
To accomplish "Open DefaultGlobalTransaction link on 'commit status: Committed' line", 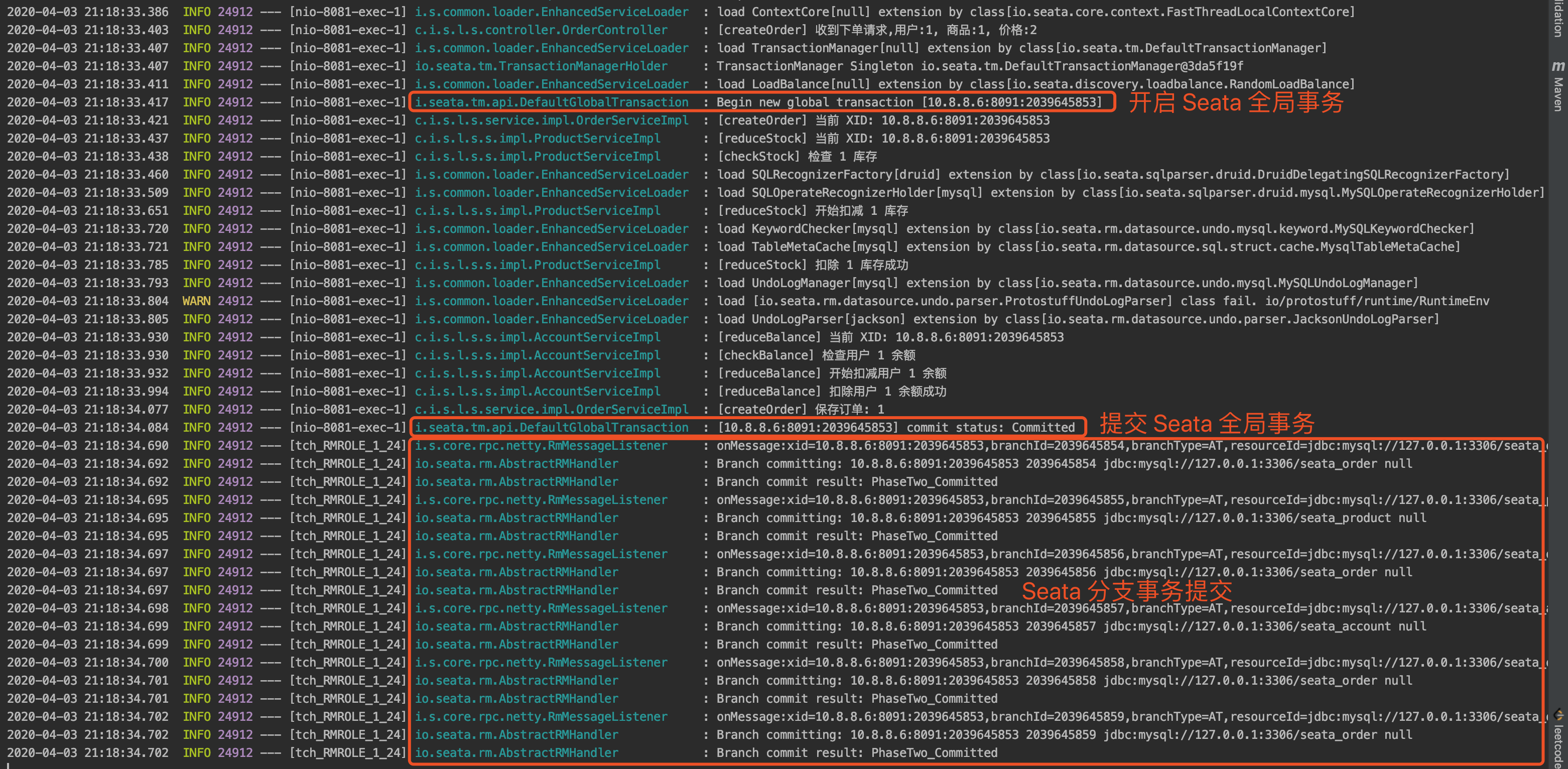I will pos(551,428).
